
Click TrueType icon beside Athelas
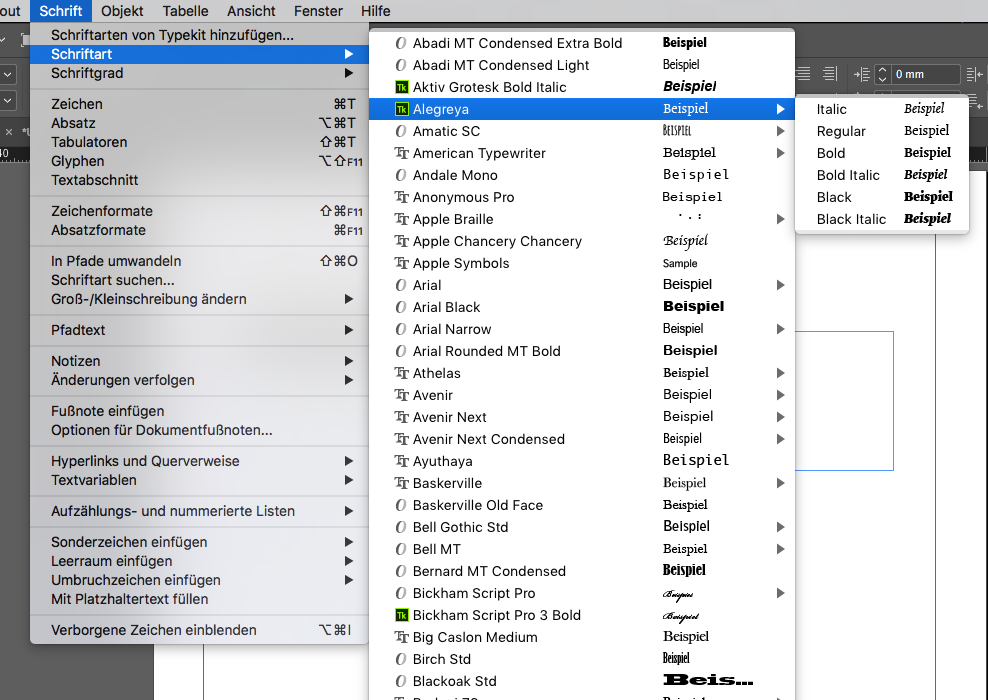coord(401,373)
